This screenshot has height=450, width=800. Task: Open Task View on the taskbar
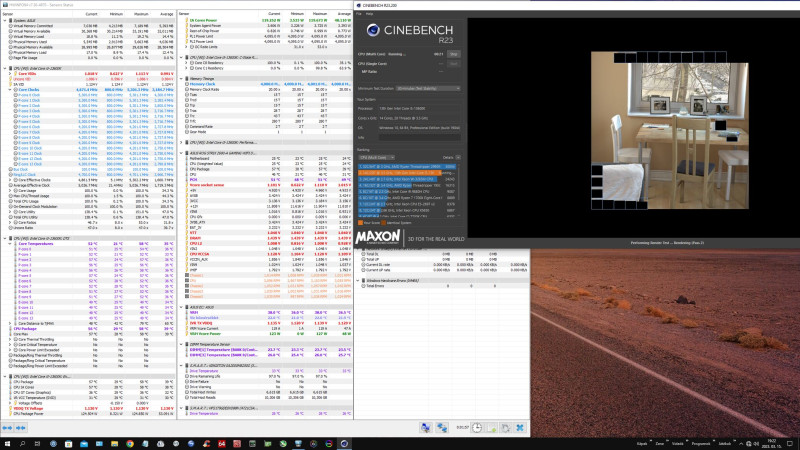point(37,444)
